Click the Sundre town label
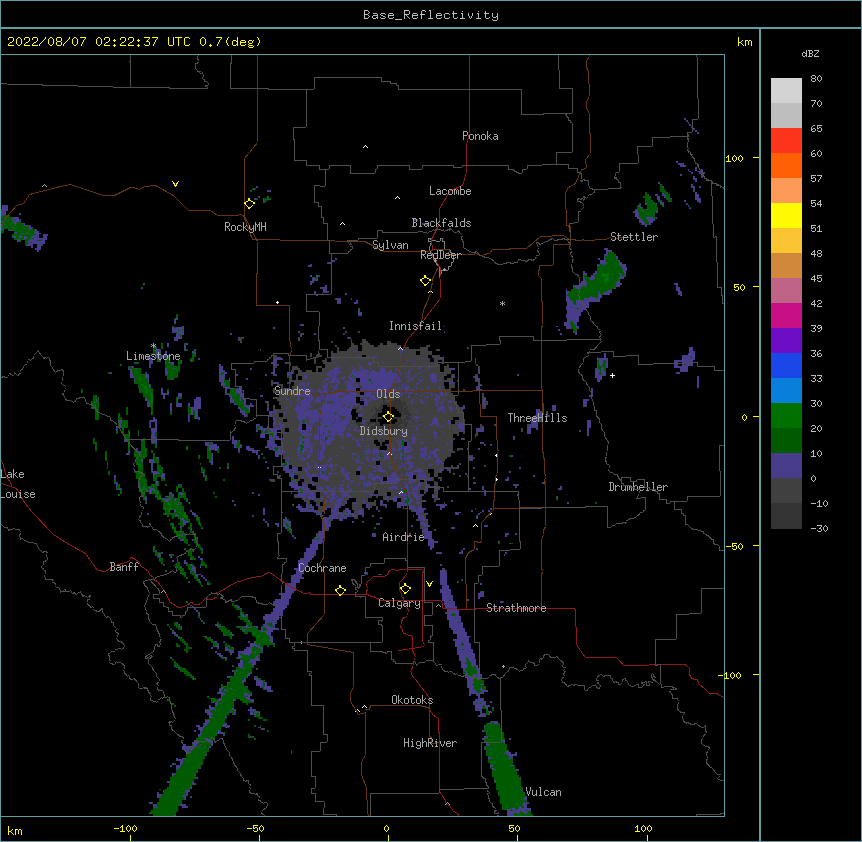Viewport: 862px width, 842px height. point(292,391)
